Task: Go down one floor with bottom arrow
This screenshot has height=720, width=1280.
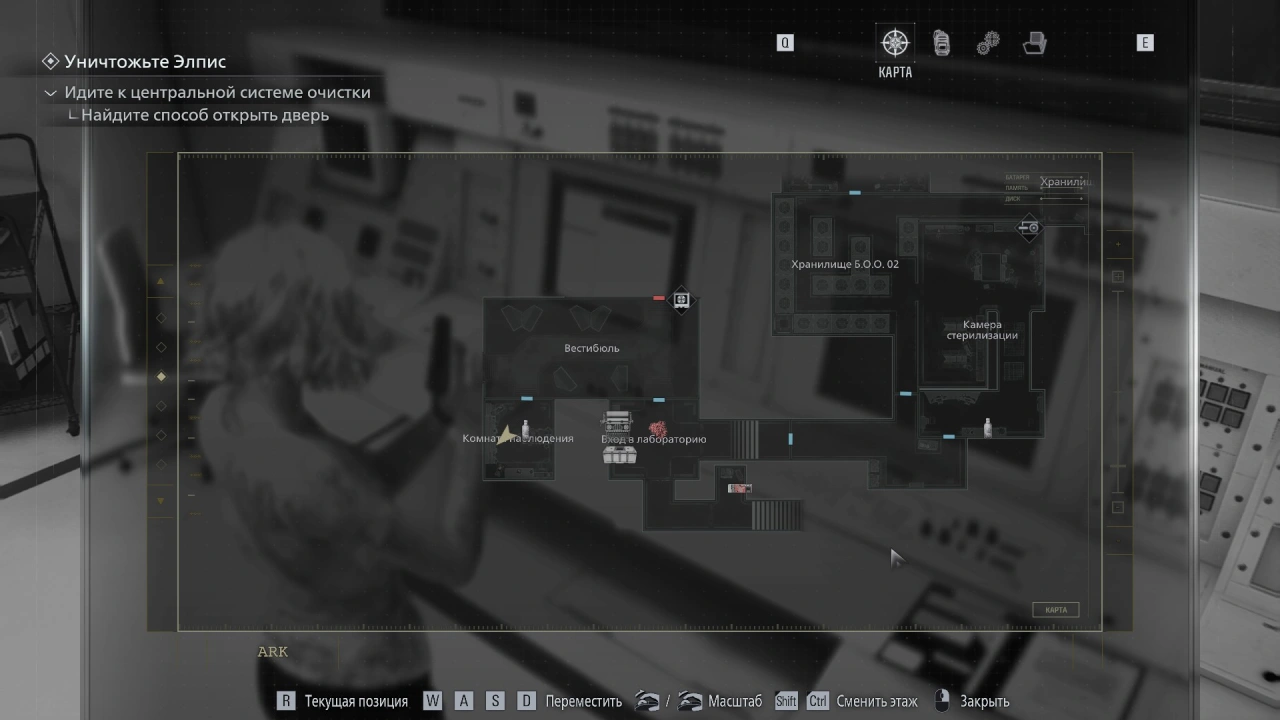Action: coord(161,500)
